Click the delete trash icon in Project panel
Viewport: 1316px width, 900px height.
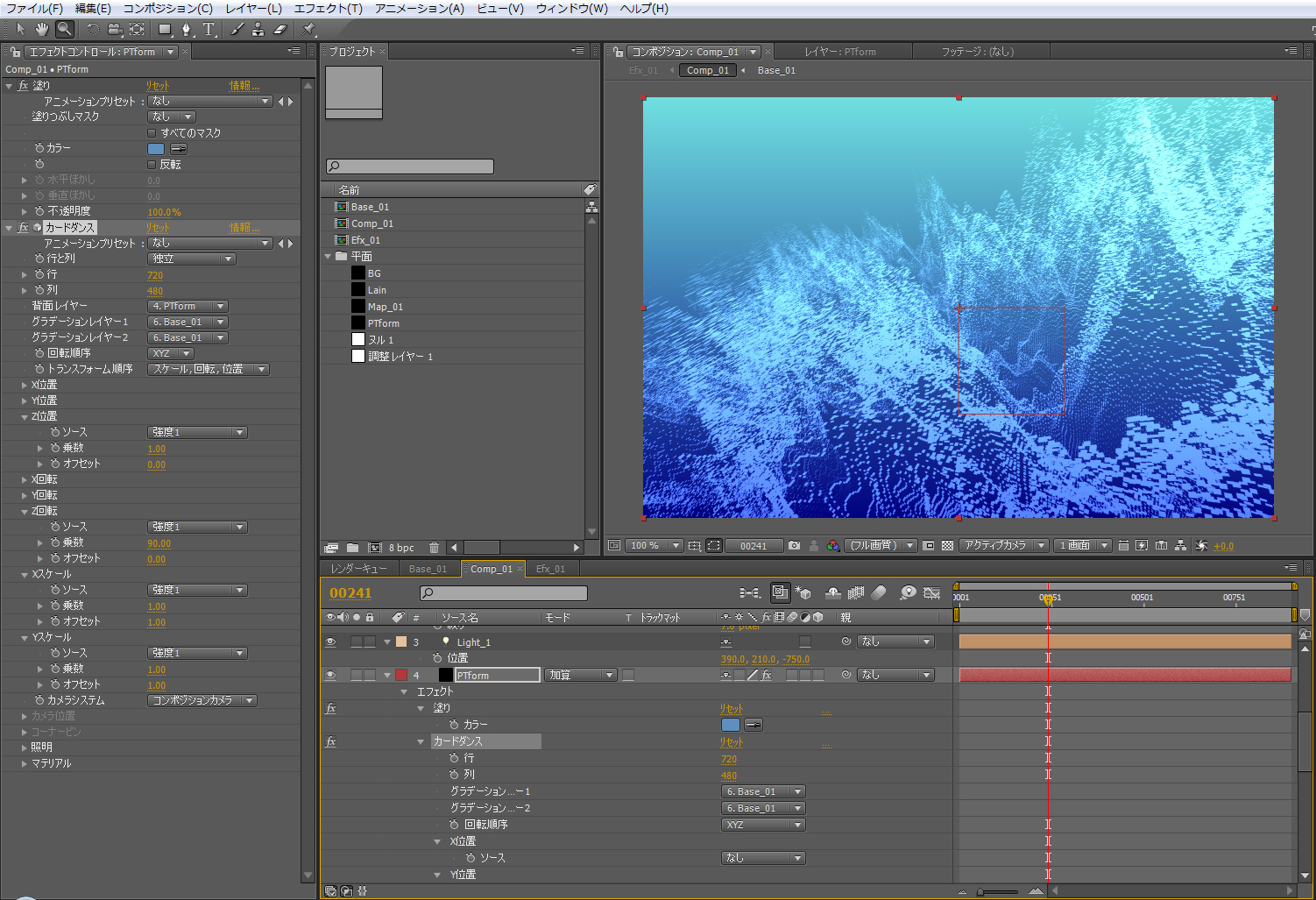(434, 548)
